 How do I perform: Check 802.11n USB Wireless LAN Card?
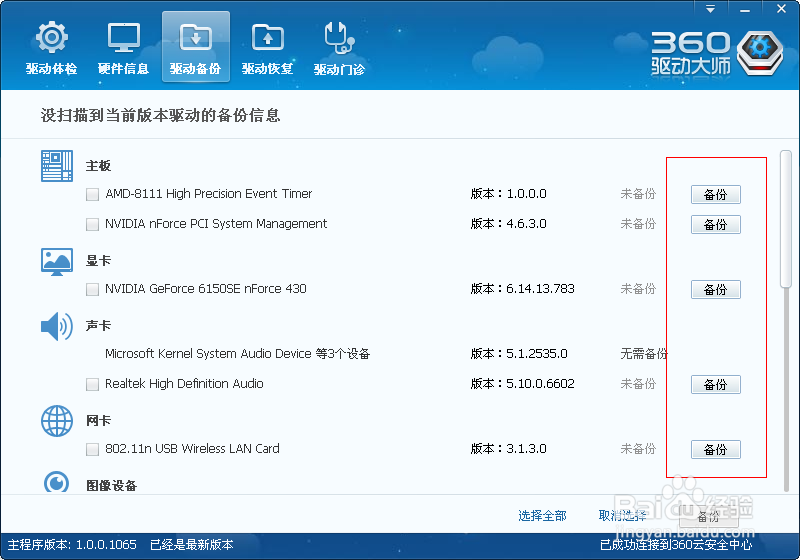click(92, 449)
